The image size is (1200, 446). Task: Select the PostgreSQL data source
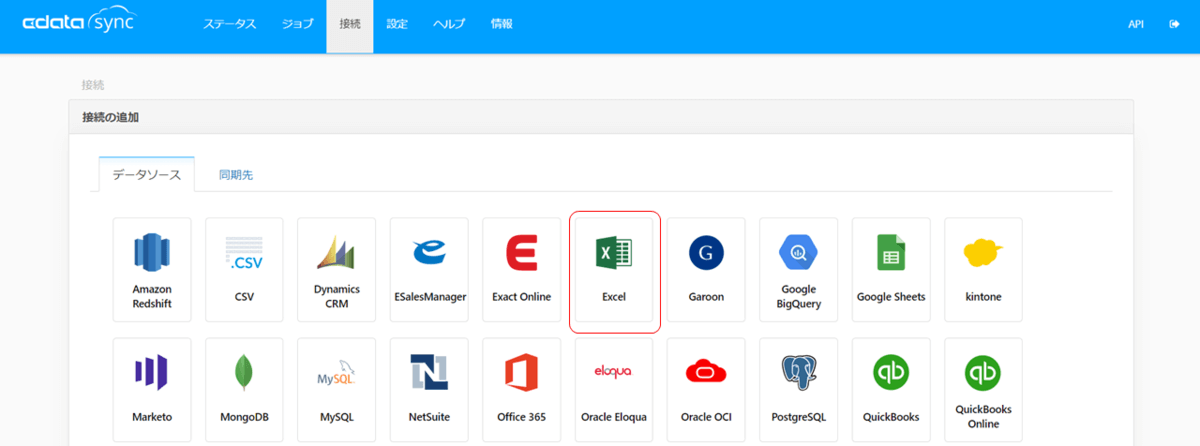(798, 390)
